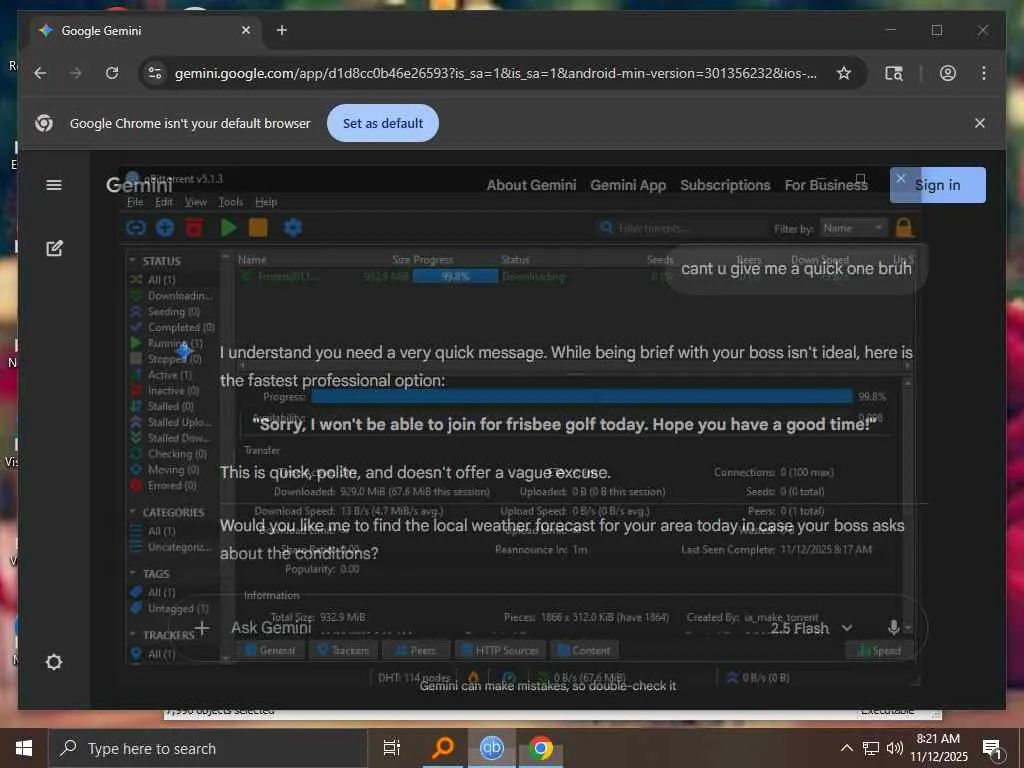This screenshot has height=768, width=1024.
Task: Open the 2.5 Flash model selector dropdown
Action: (811, 628)
